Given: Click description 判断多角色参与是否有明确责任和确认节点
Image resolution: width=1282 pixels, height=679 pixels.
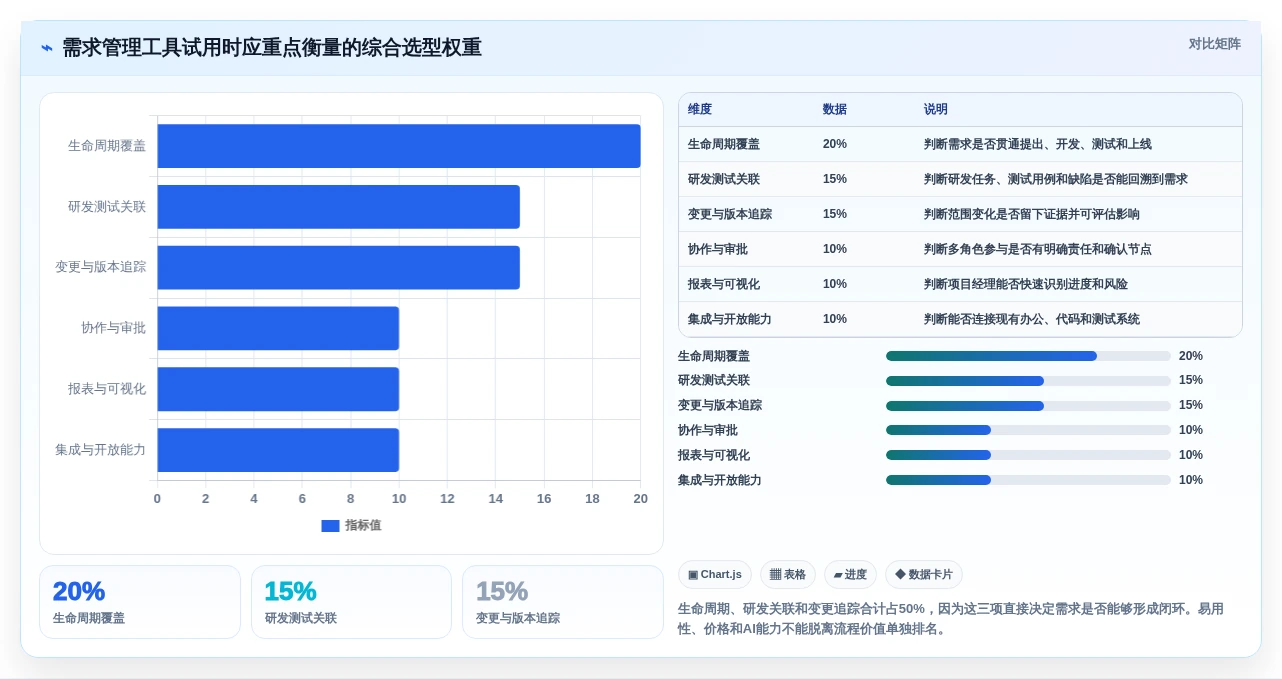Looking at the screenshot, I should click(x=1038, y=249).
